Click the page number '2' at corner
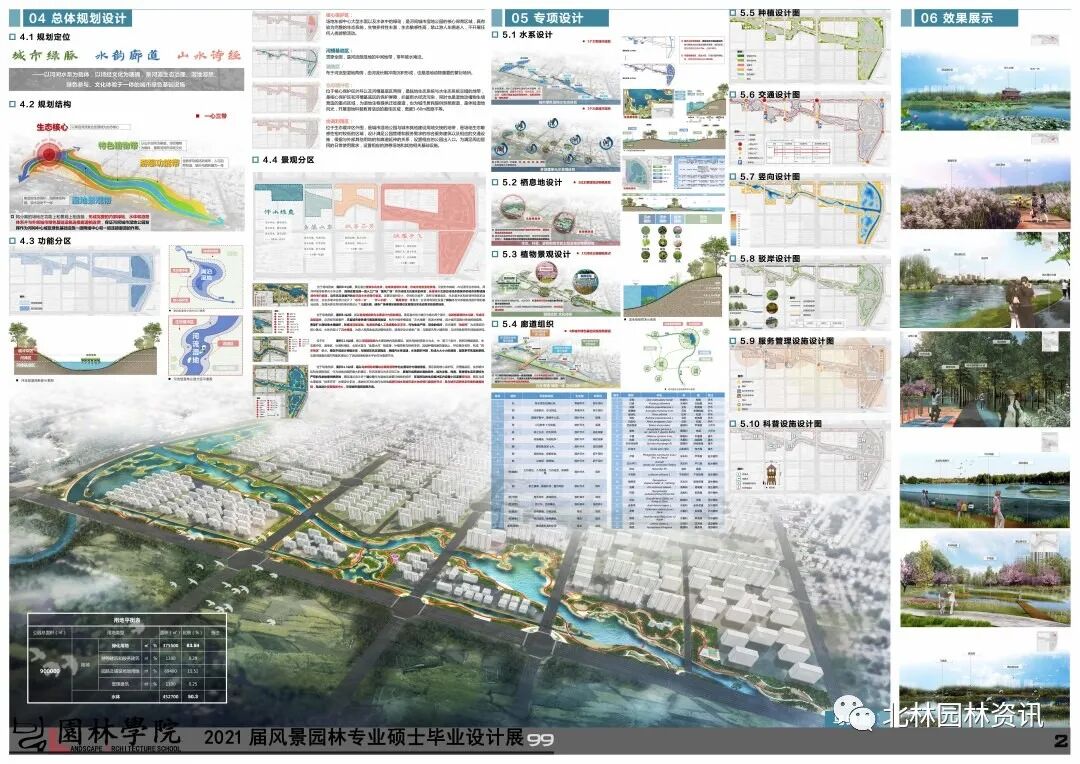The height and width of the screenshot is (764, 1080). coord(1061,741)
